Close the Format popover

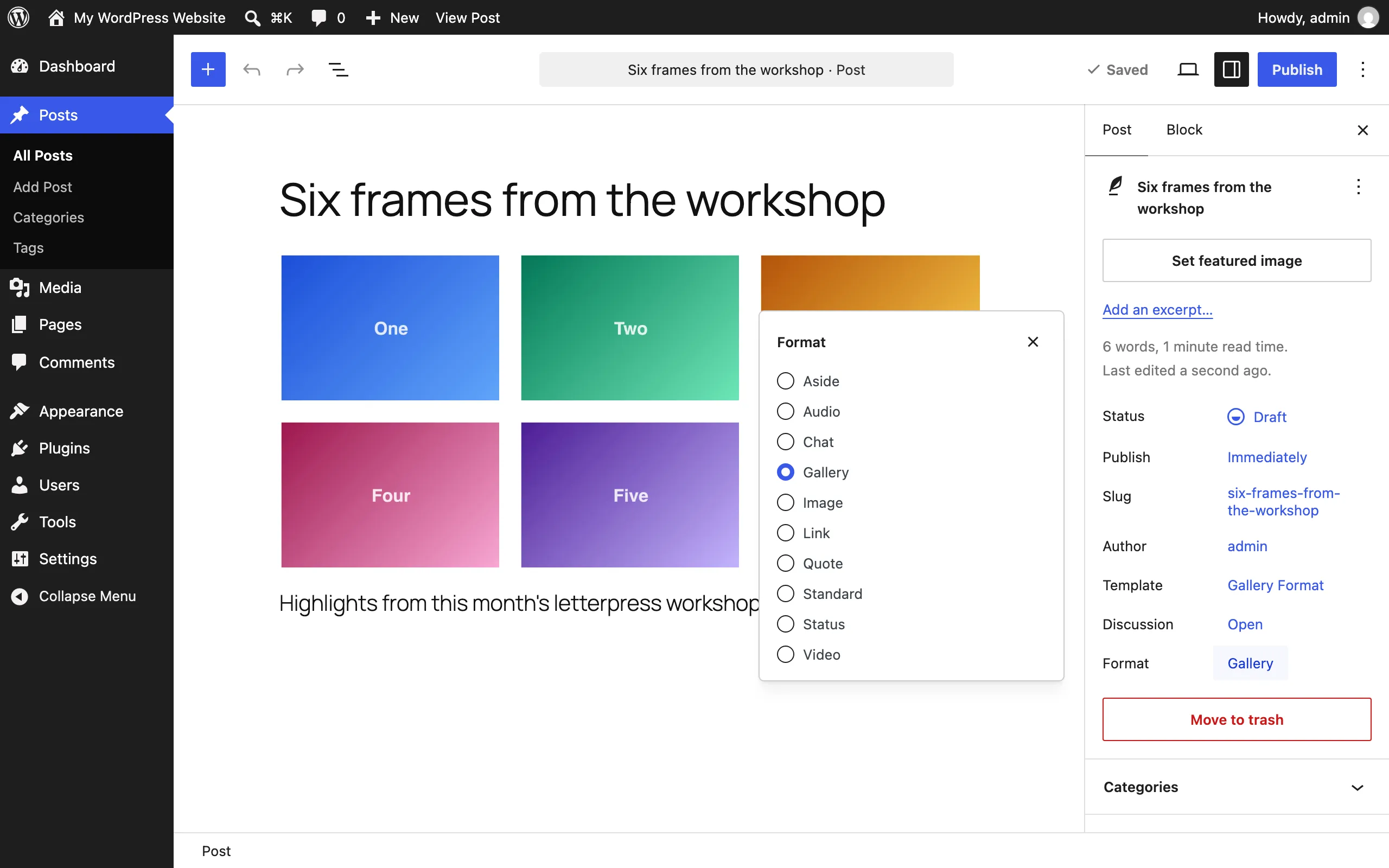(x=1033, y=342)
